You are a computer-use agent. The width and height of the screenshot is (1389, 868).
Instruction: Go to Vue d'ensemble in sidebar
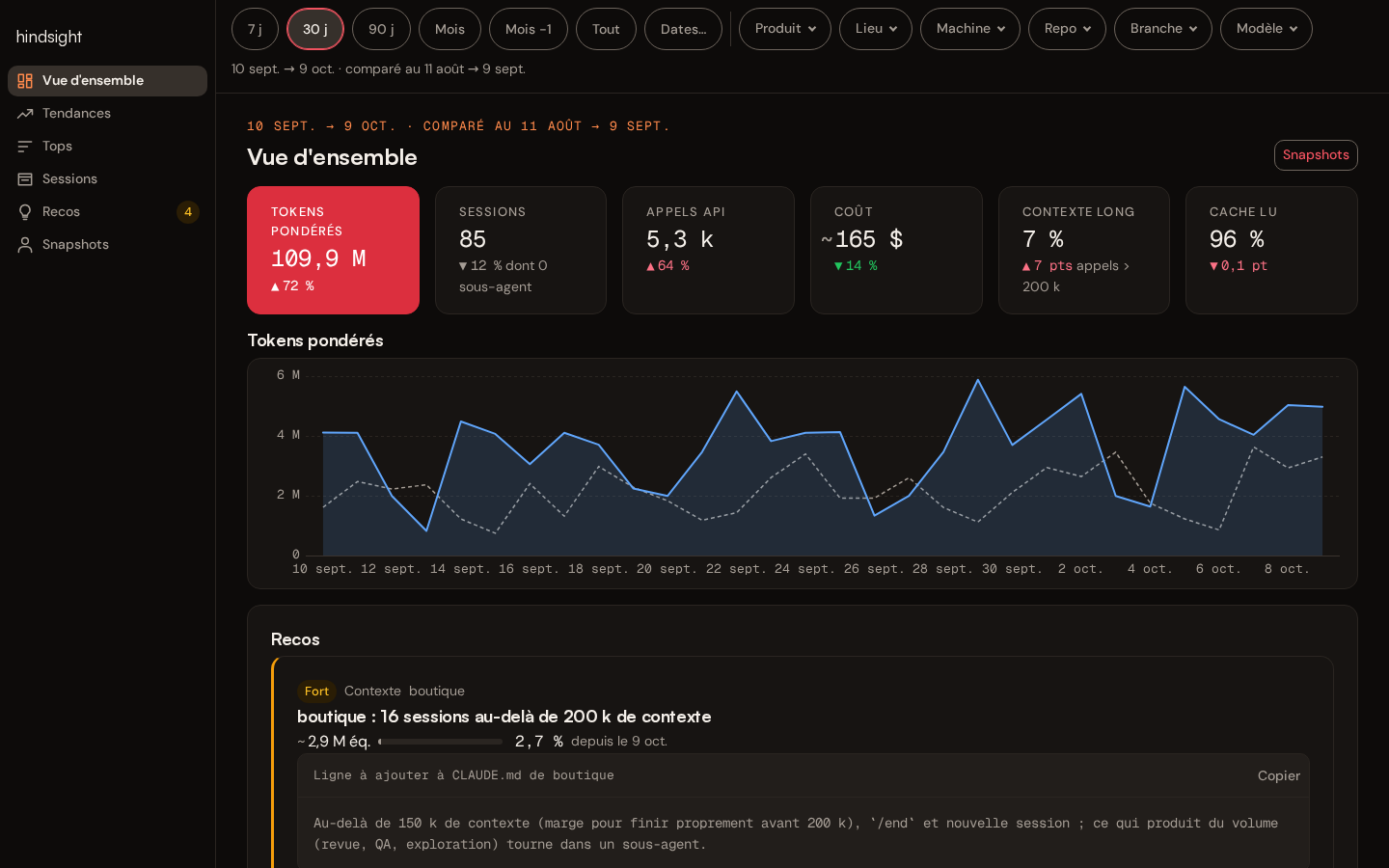(107, 81)
